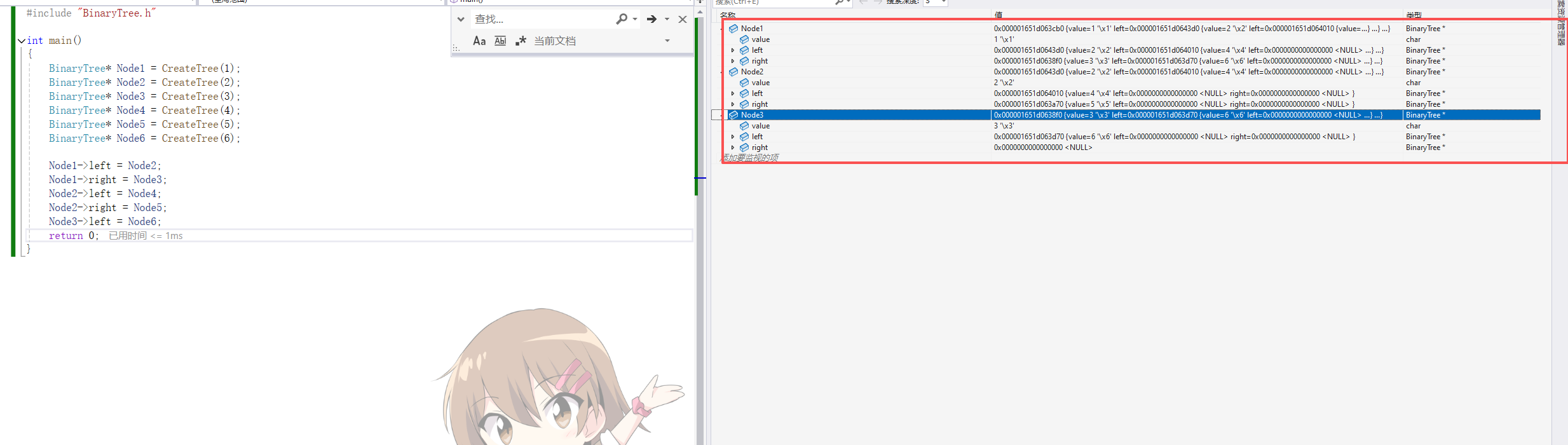Viewport: 1568px width, 445px height.
Task: Click right field icon under Node2
Action: tap(744, 104)
